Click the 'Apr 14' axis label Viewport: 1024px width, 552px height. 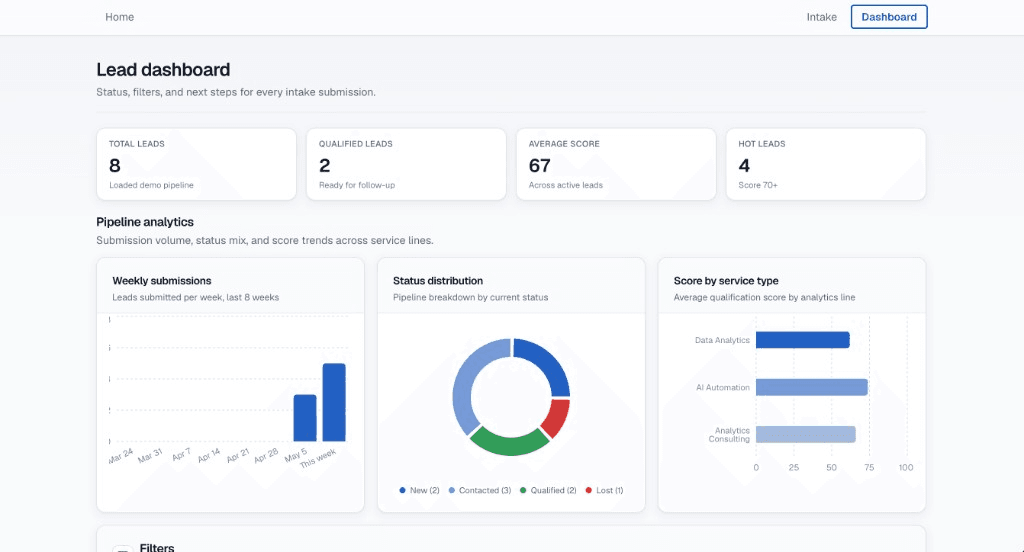tap(208, 455)
